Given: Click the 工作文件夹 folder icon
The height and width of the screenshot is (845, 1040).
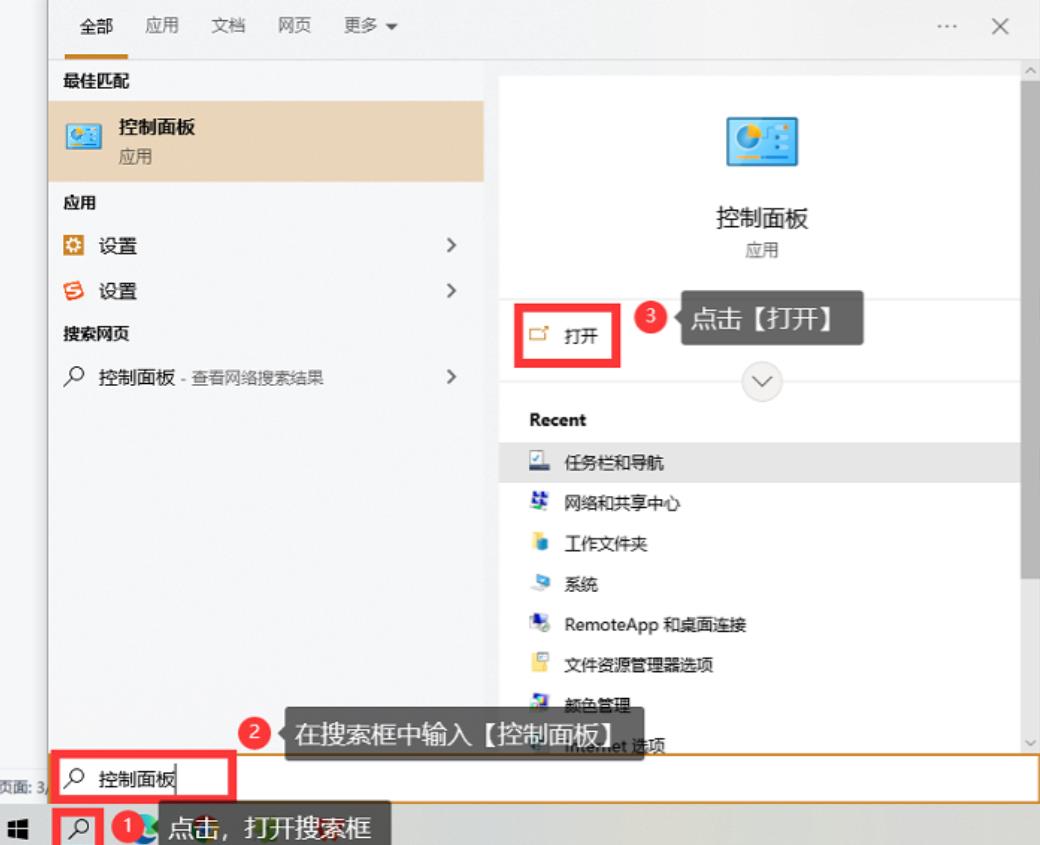Looking at the screenshot, I should [x=539, y=542].
